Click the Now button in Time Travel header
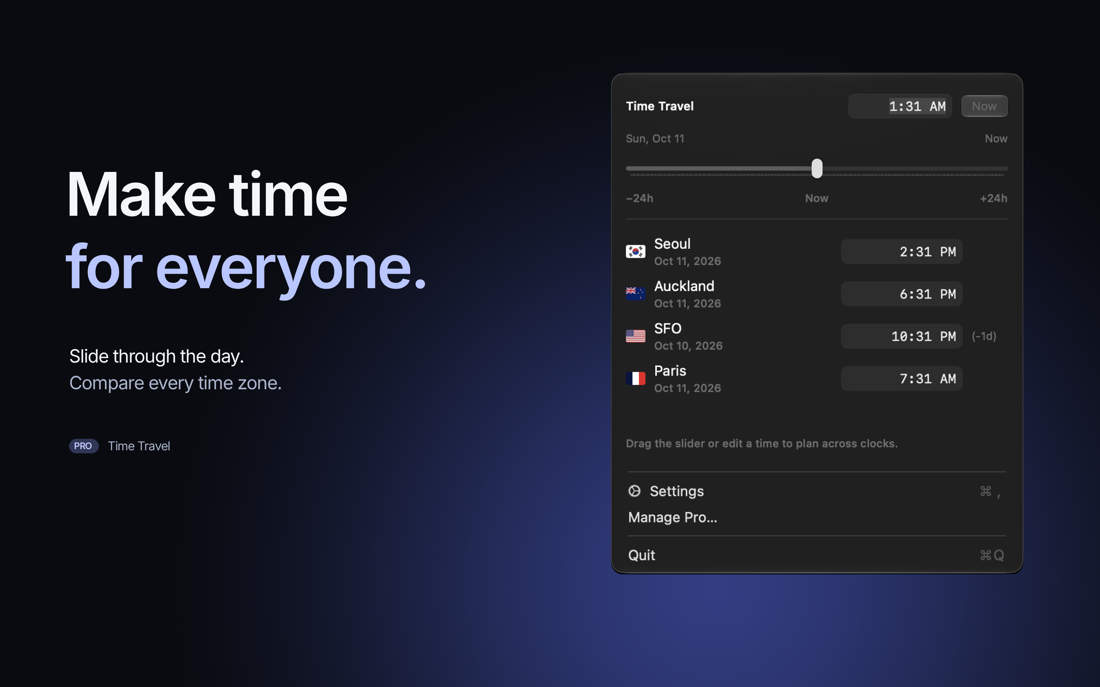Viewport: 1100px width, 687px height. [x=984, y=106]
